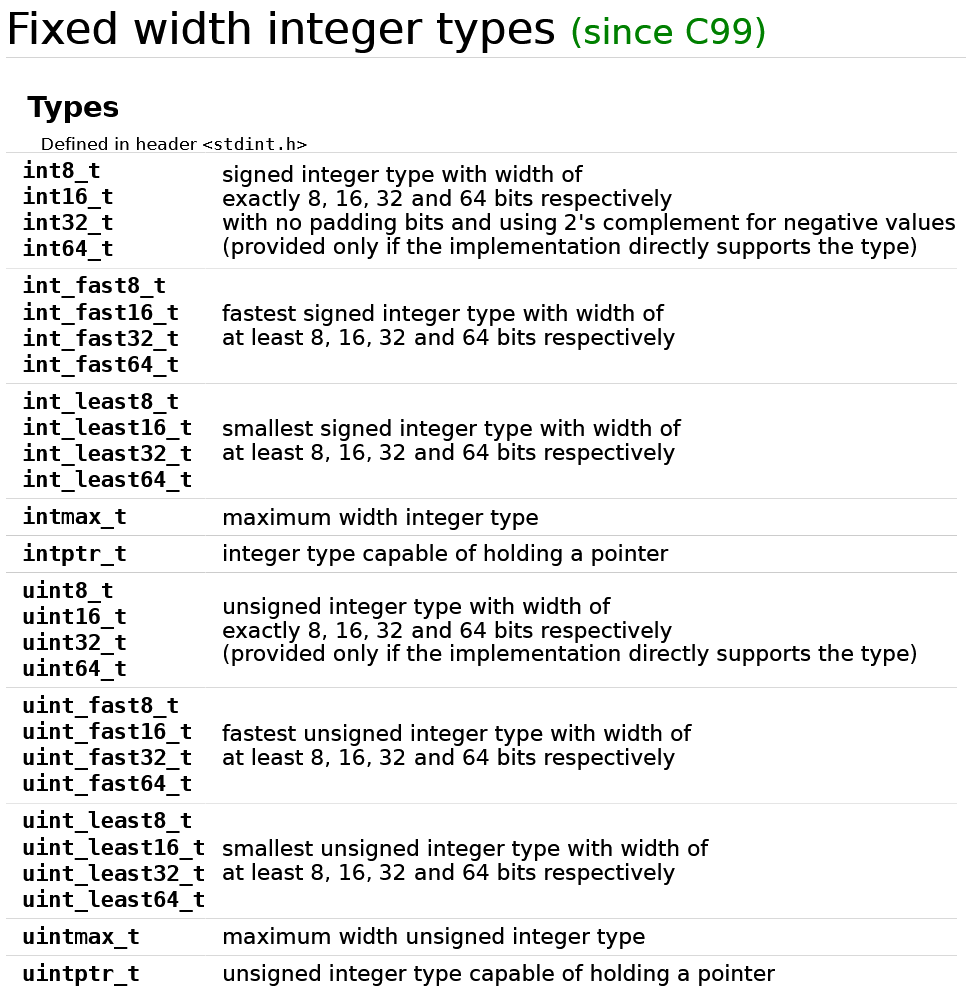Click the int_fast64_t type name
Screen dimensions: 966x995
[x=100, y=365]
